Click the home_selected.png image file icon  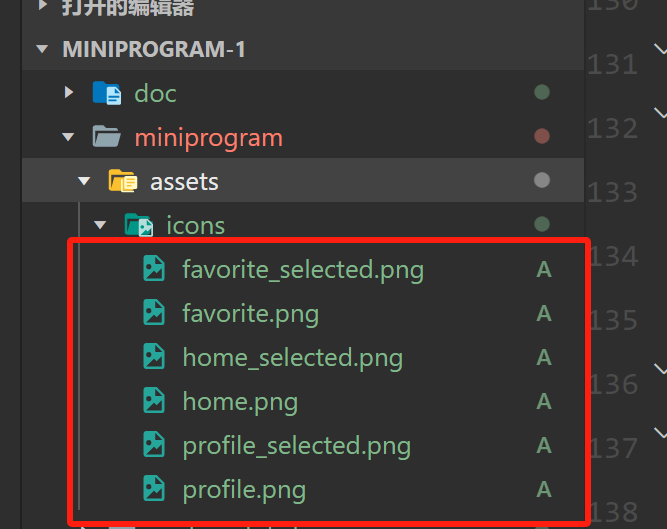pos(153,357)
